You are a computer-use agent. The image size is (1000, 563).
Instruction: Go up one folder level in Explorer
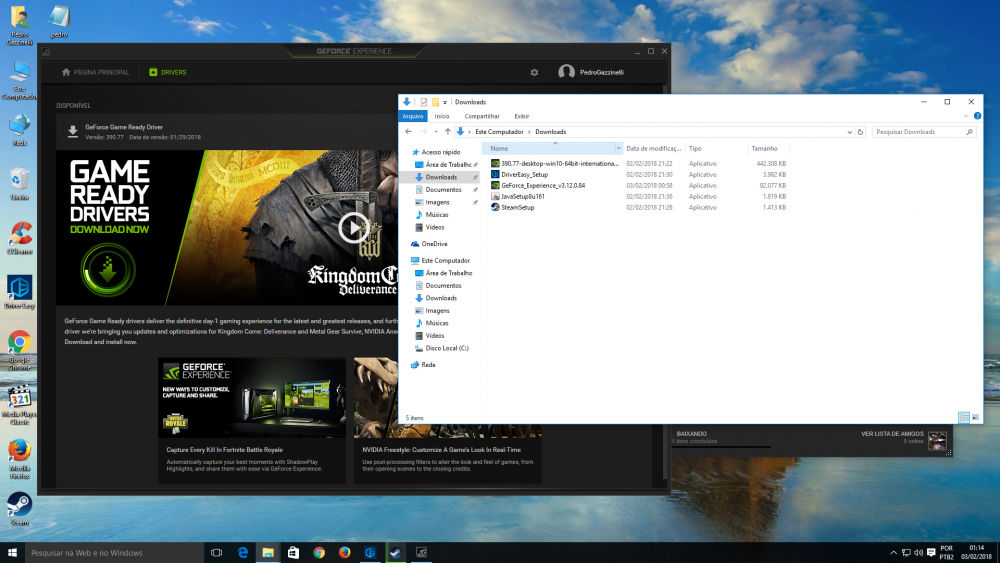448,132
